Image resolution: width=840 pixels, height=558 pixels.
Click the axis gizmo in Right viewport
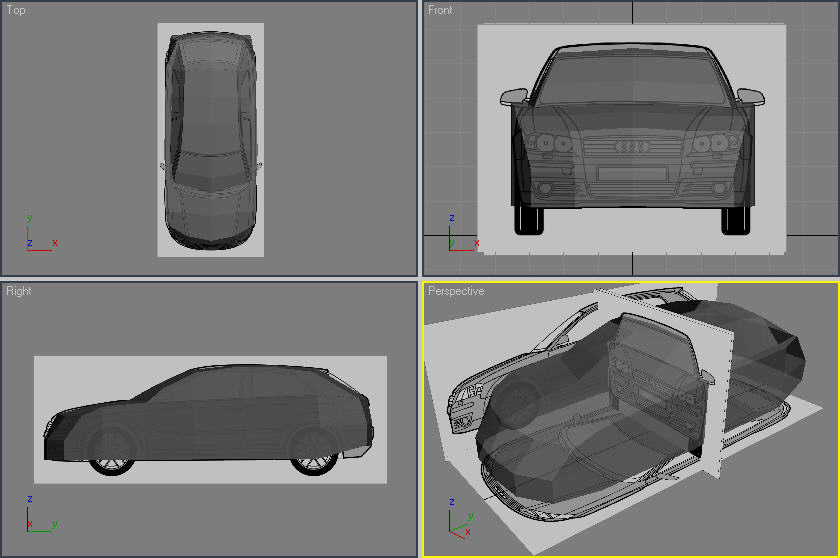tap(41, 513)
